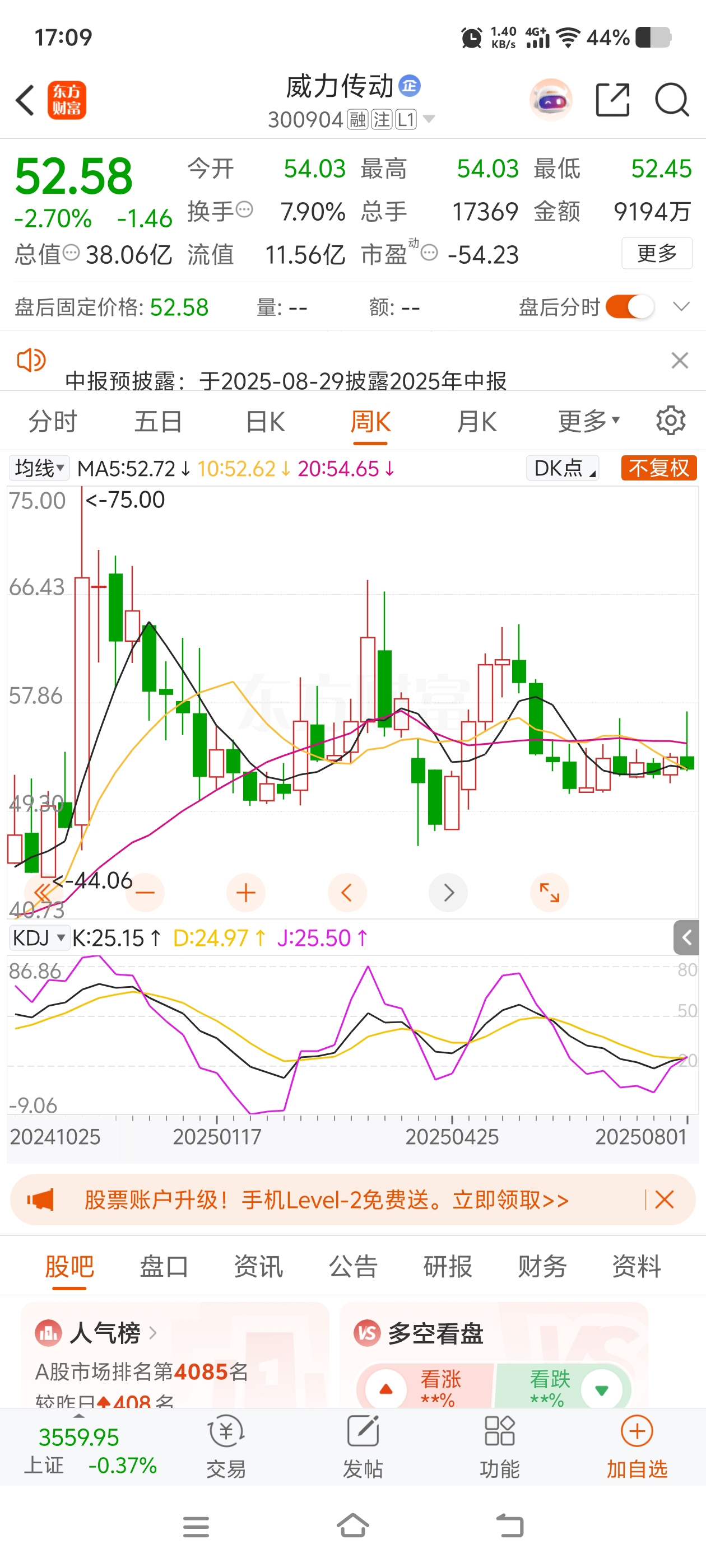Open the 盘口 tab
Screen dimensions: 706x1568
(164, 1267)
